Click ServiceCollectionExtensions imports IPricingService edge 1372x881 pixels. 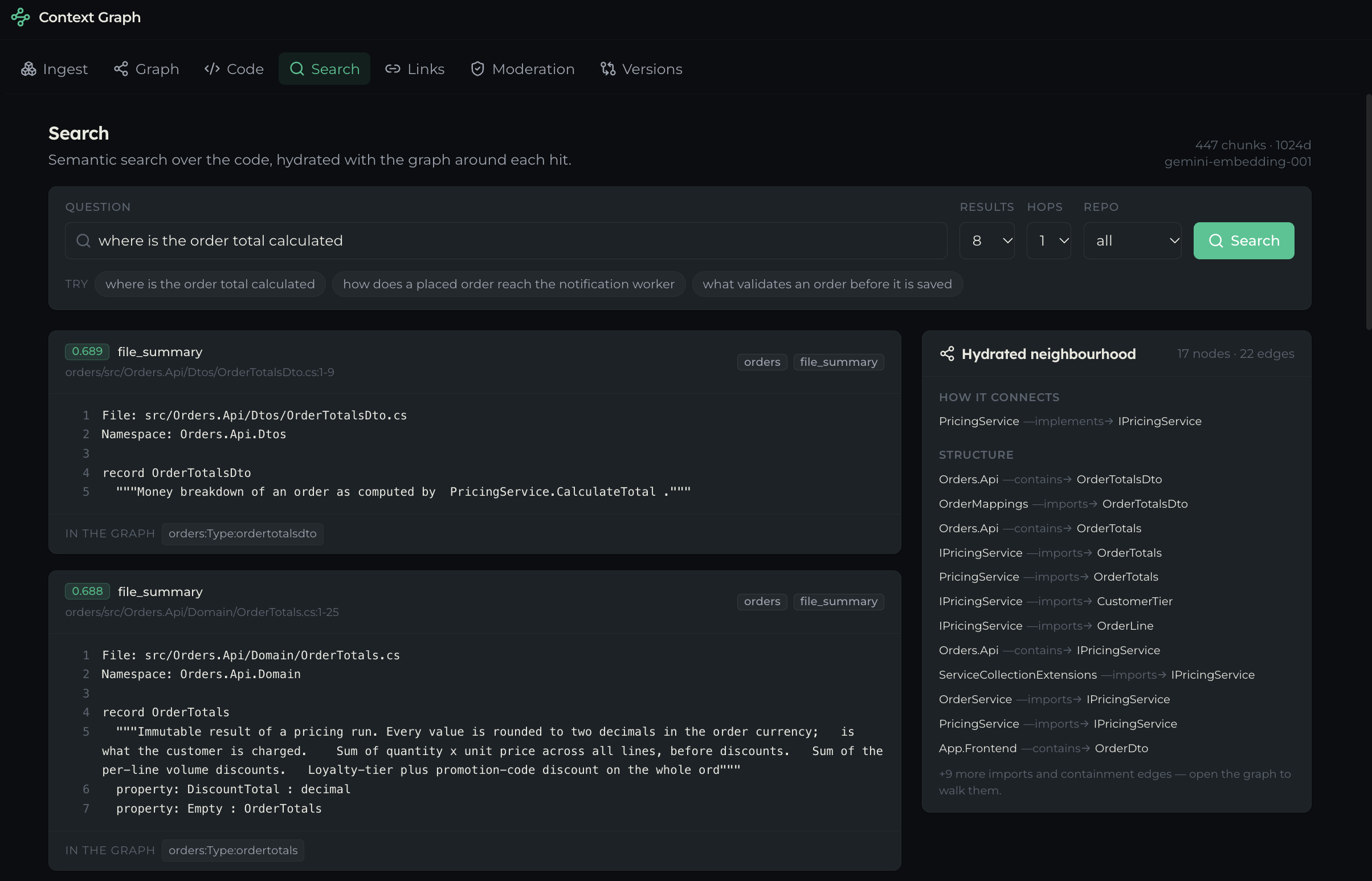(1097, 675)
